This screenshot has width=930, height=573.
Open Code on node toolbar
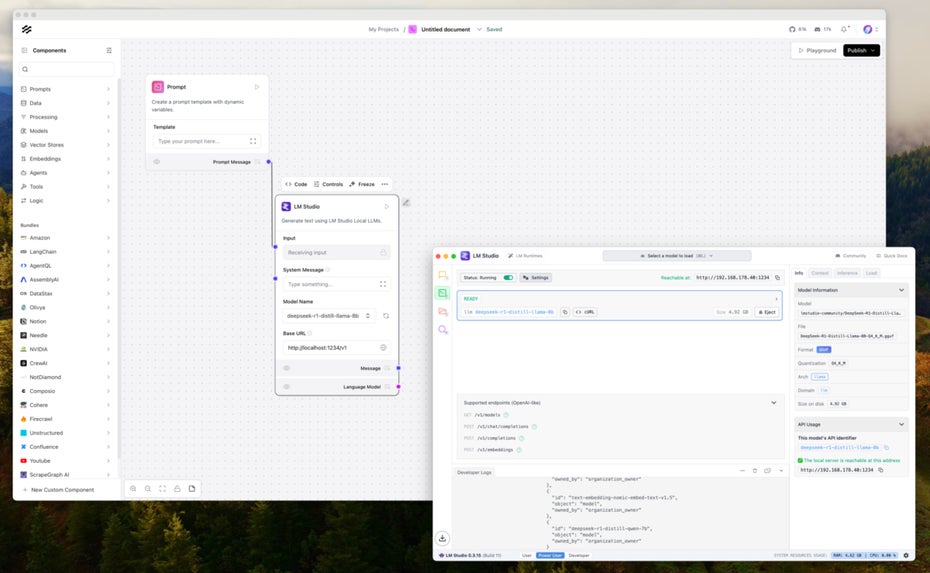coord(297,184)
